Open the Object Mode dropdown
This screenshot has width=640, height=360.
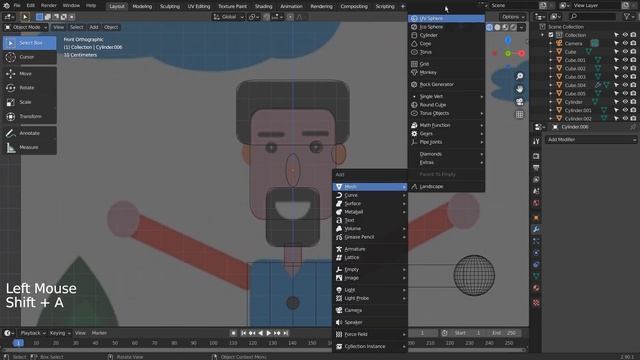point(25,27)
